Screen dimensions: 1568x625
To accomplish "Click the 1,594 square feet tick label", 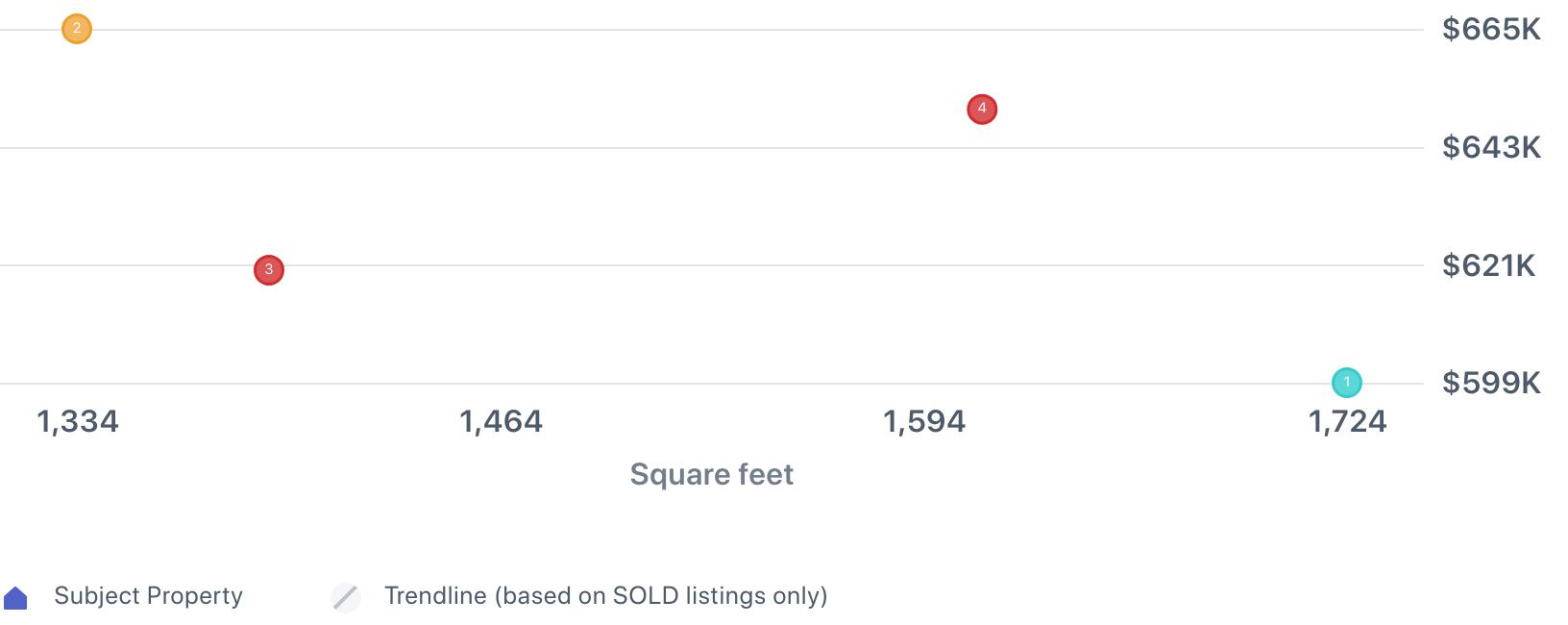I will 924,421.
